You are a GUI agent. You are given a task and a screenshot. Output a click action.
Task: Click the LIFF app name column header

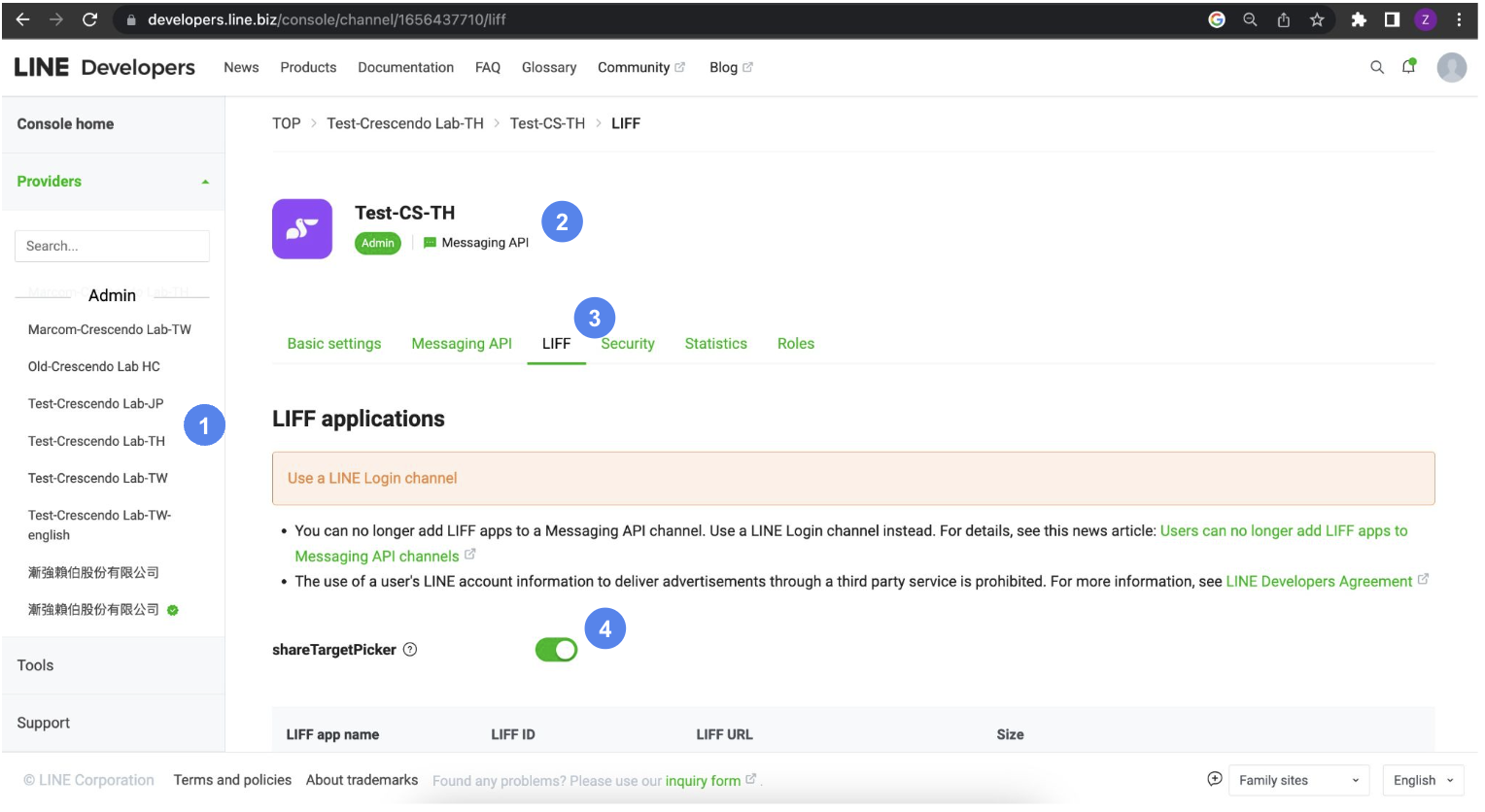332,734
